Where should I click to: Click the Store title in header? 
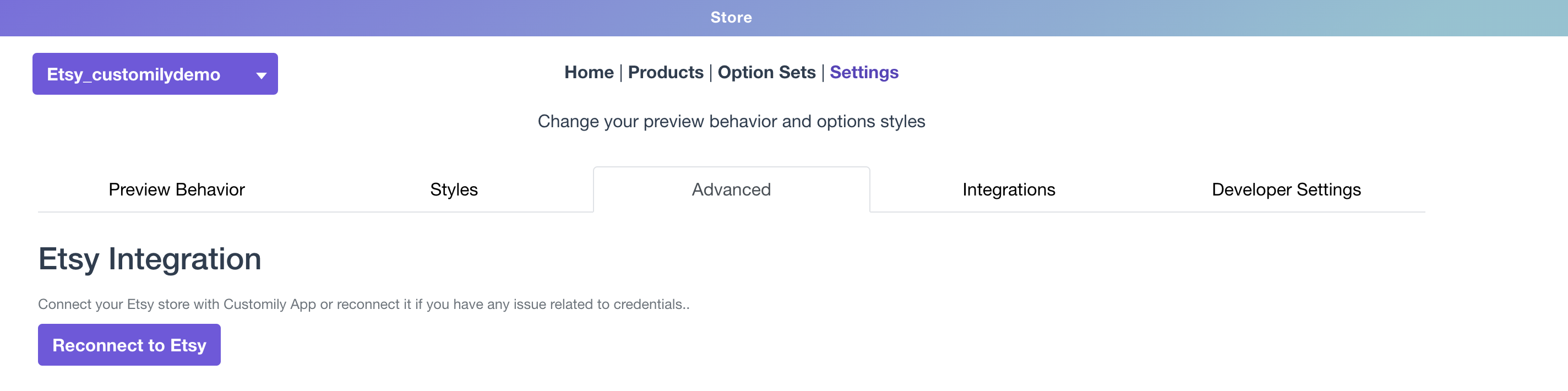[731, 18]
